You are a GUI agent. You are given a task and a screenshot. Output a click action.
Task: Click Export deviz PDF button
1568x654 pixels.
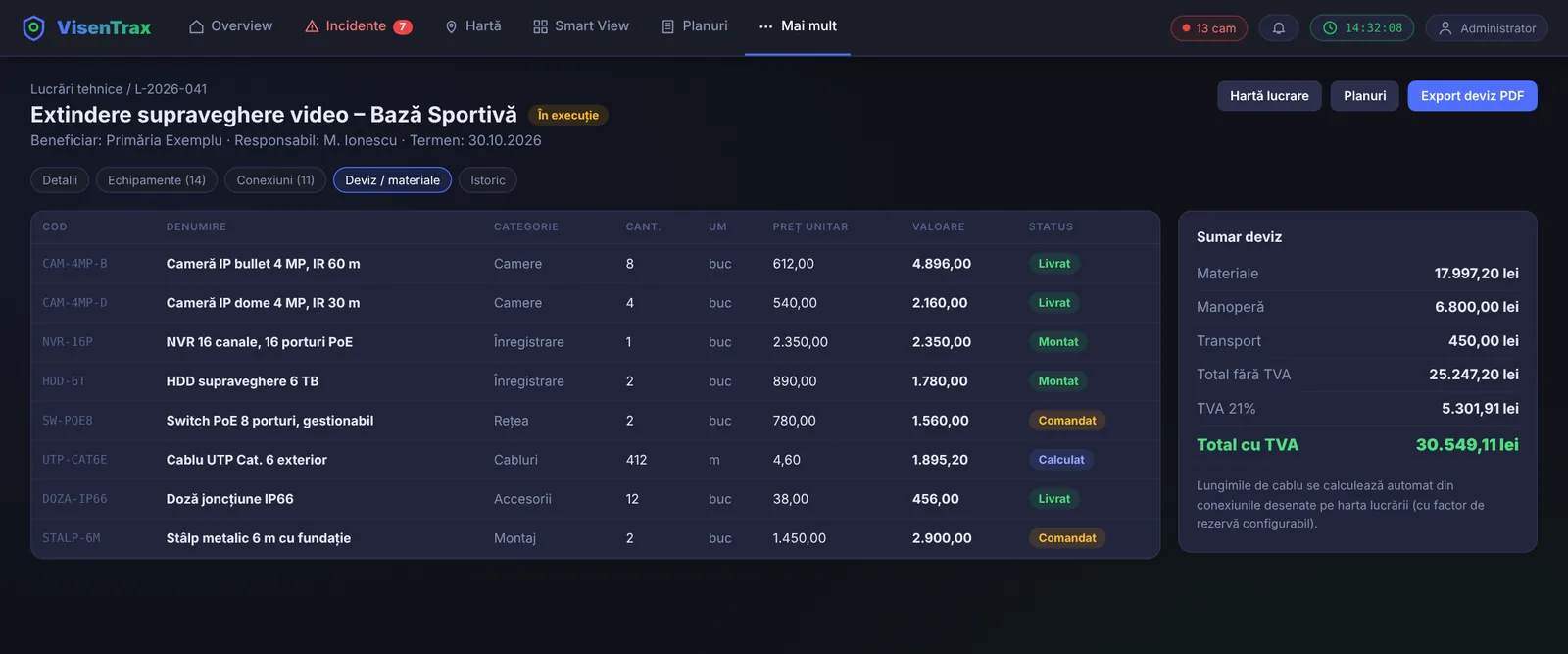pos(1472,96)
